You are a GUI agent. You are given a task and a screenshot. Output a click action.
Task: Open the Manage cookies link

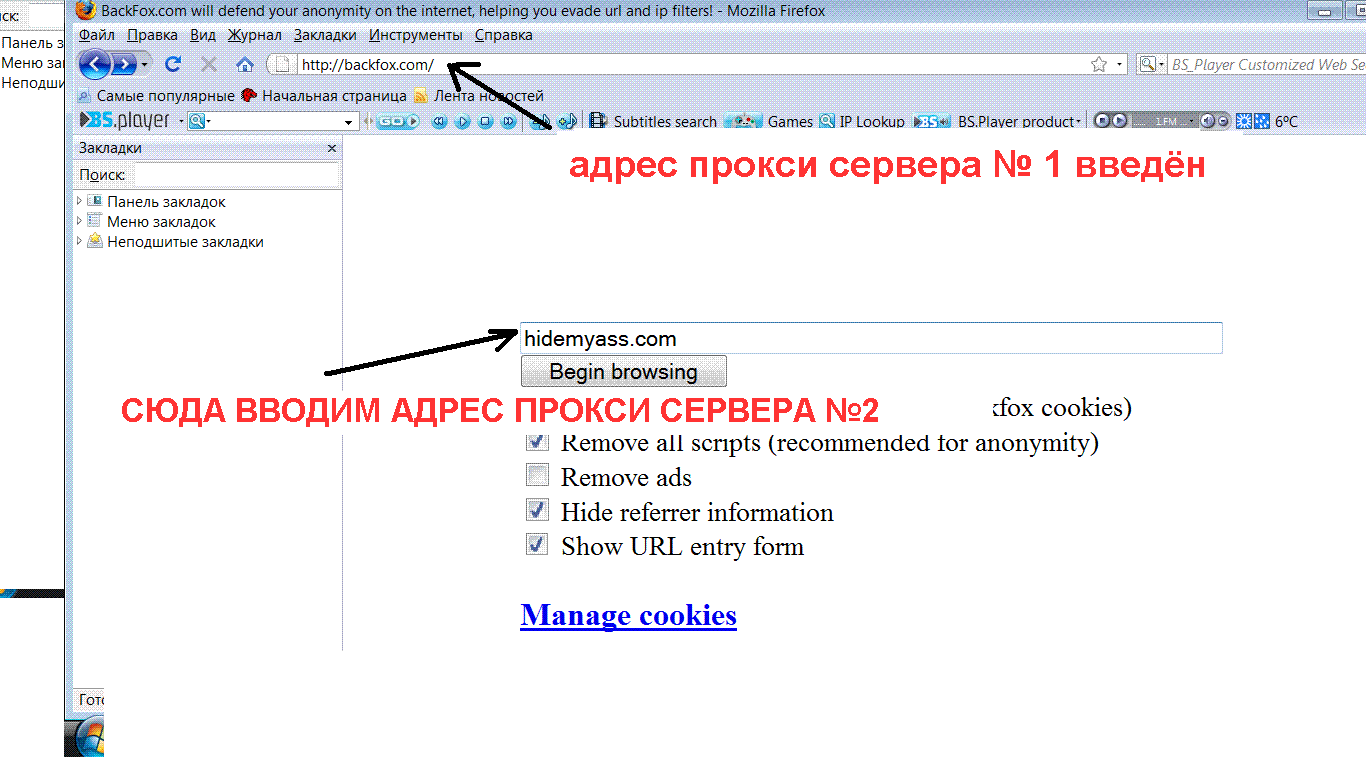tap(629, 614)
